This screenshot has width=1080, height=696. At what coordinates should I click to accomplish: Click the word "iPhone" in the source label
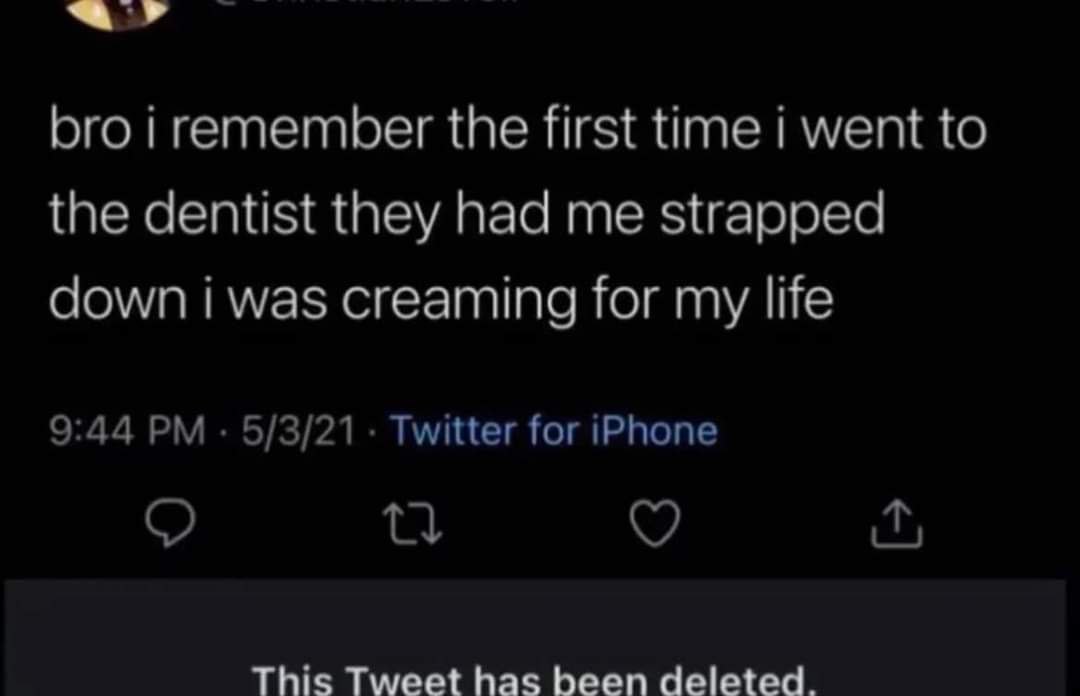pyautogui.click(x=665, y=432)
